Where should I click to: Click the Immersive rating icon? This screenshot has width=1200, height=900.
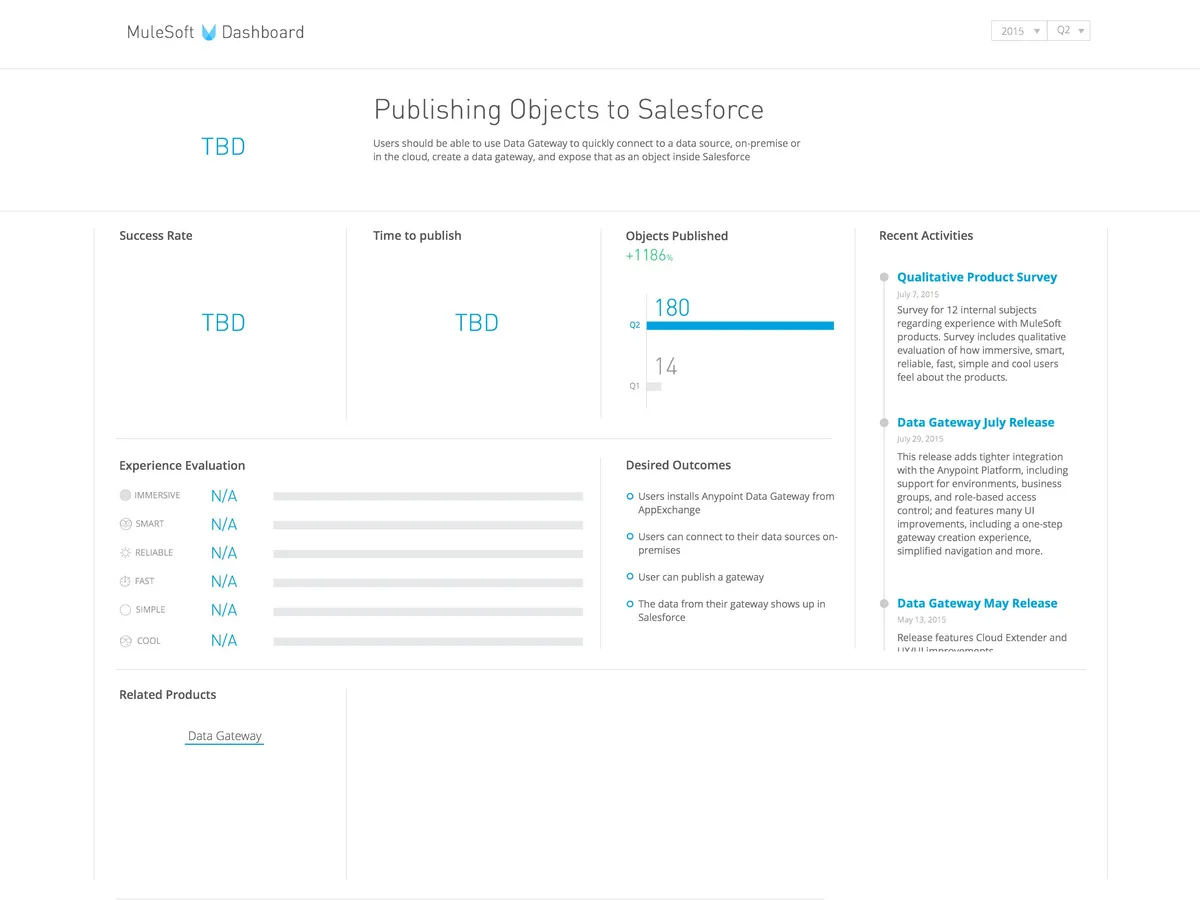pyautogui.click(x=125, y=495)
